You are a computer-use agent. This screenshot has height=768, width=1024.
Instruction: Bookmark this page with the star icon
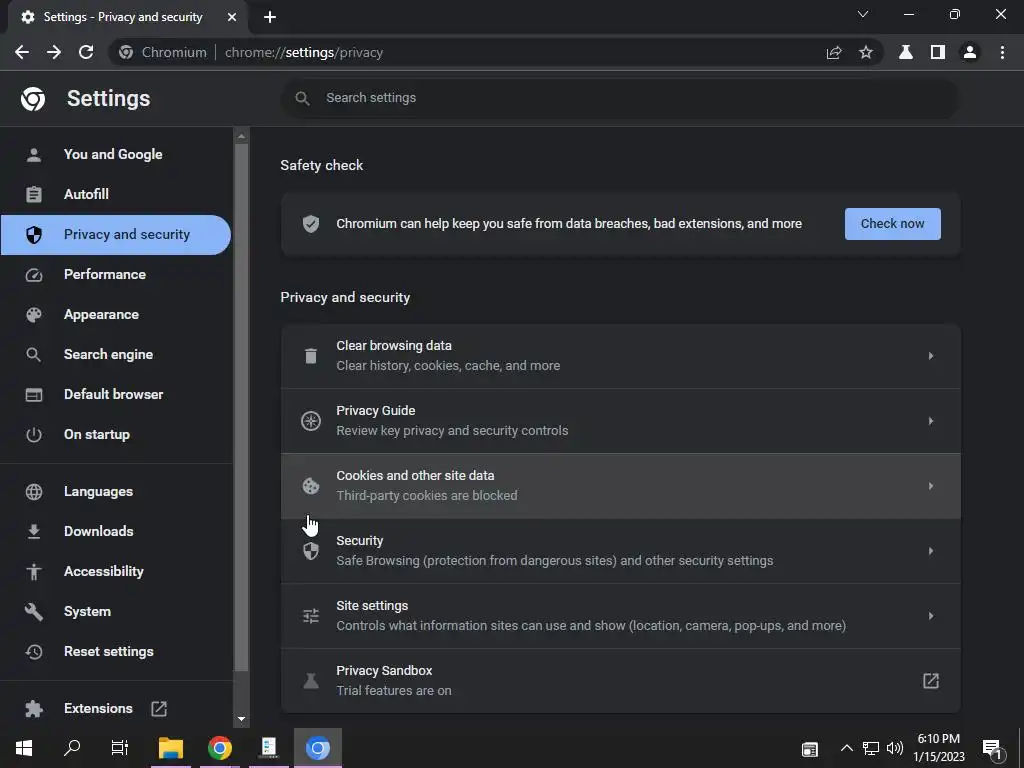pos(866,52)
